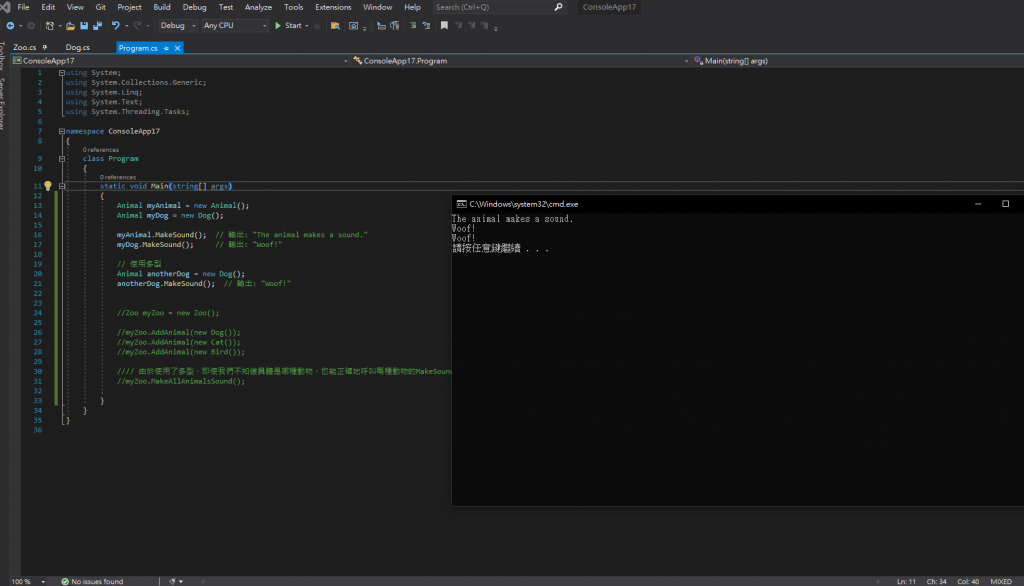Click the Redo toolbar icon
The width and height of the screenshot is (1024, 586).
(x=137, y=25)
